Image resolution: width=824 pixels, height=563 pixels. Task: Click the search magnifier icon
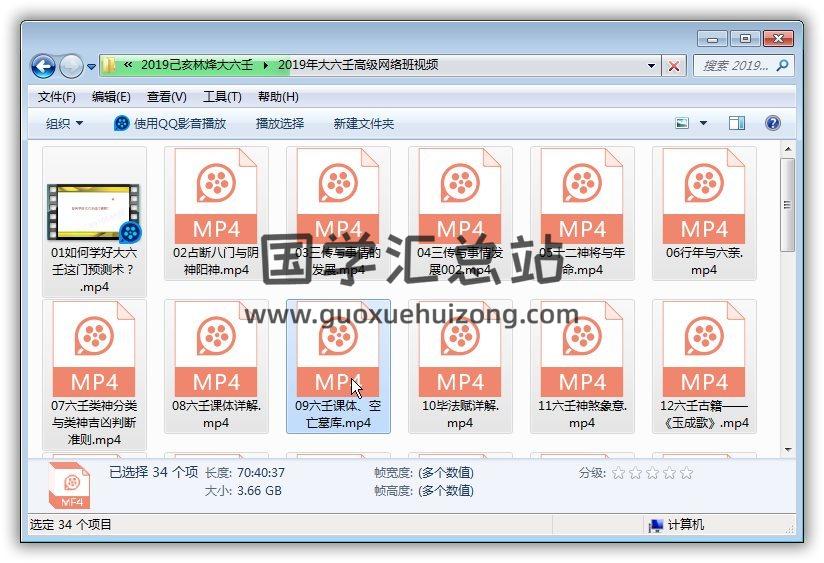coord(782,66)
